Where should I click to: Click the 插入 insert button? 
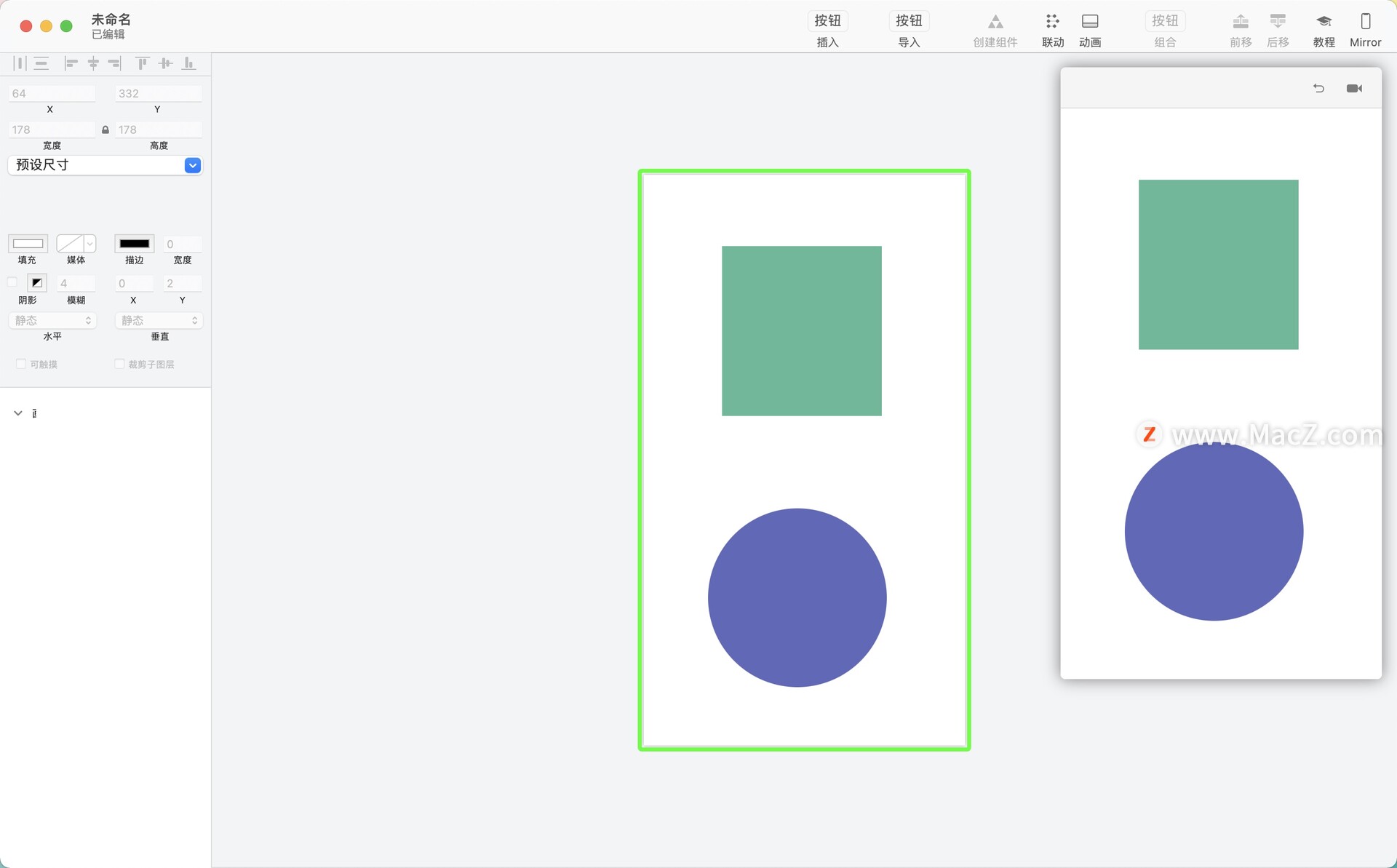click(827, 30)
